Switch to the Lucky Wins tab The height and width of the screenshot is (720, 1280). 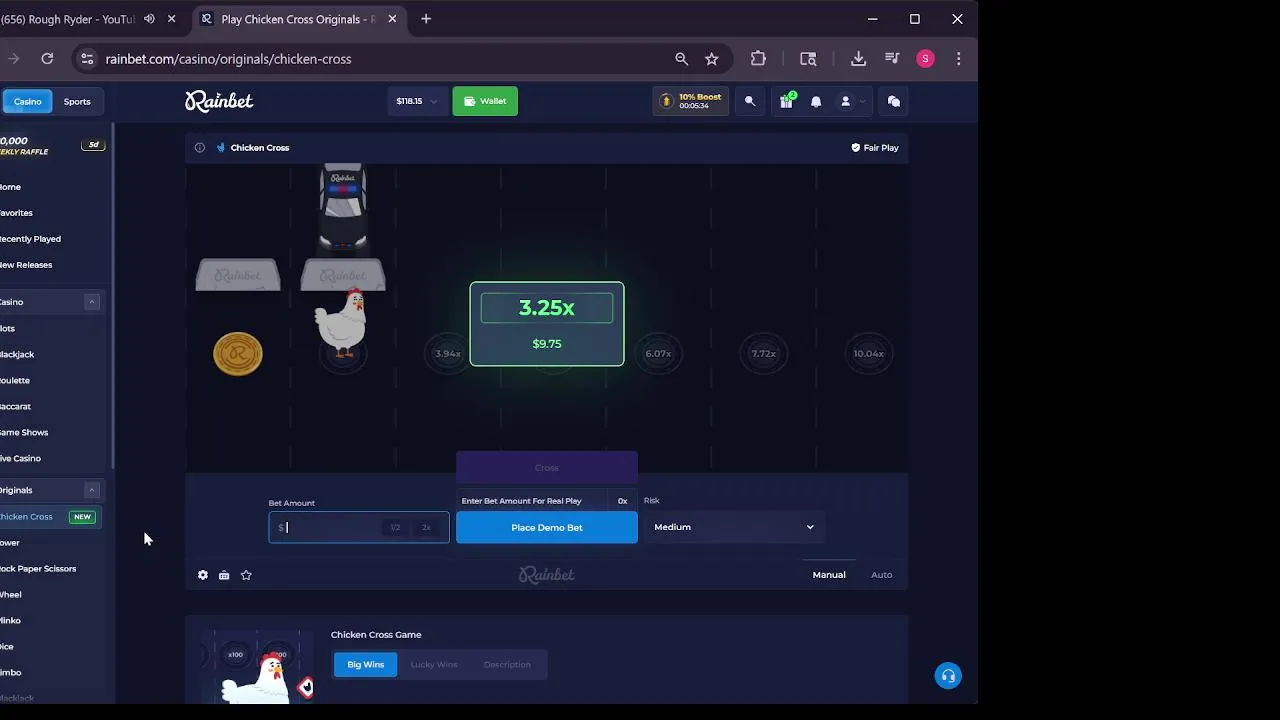pyautogui.click(x=434, y=665)
